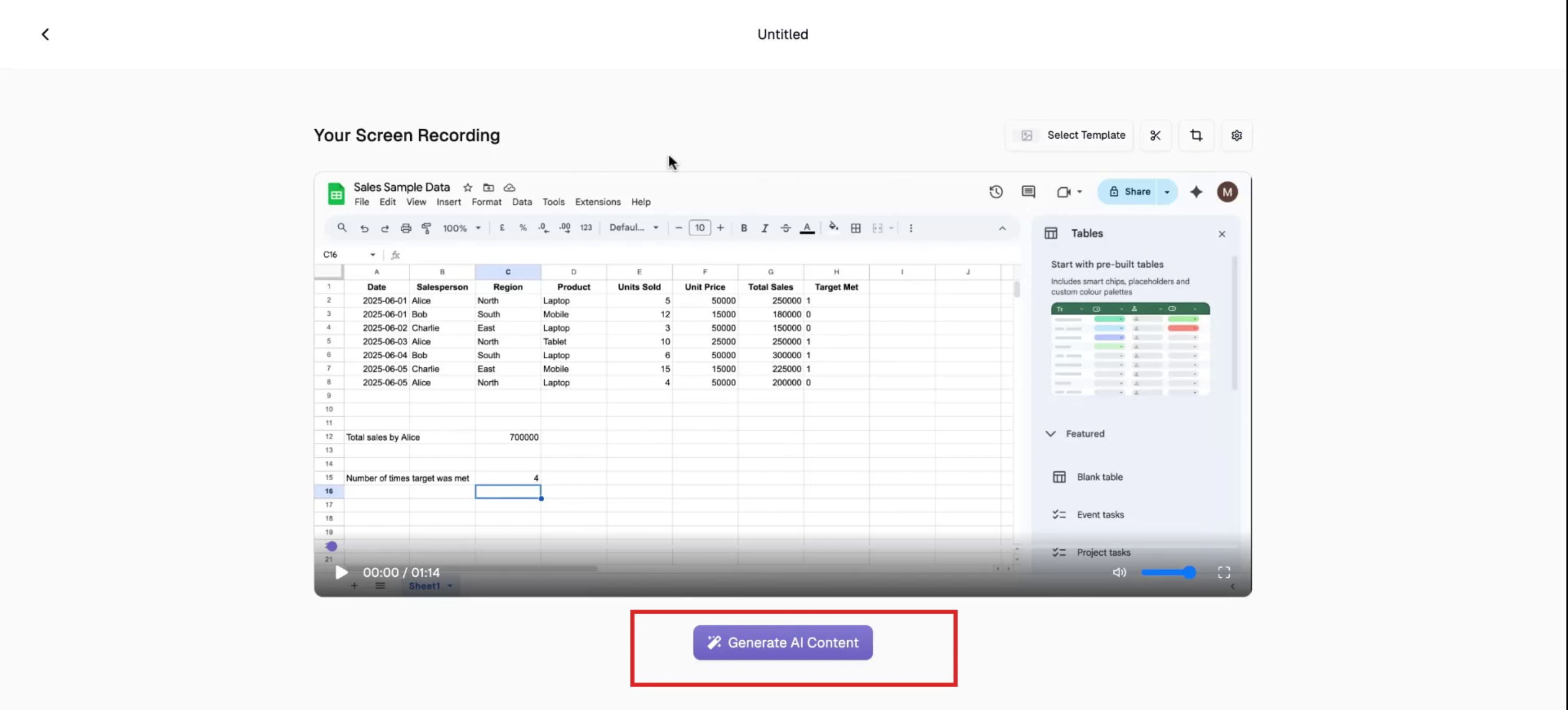This screenshot has width=1568, height=710.
Task: Apply italic formatting in the toolbar
Action: [765, 228]
